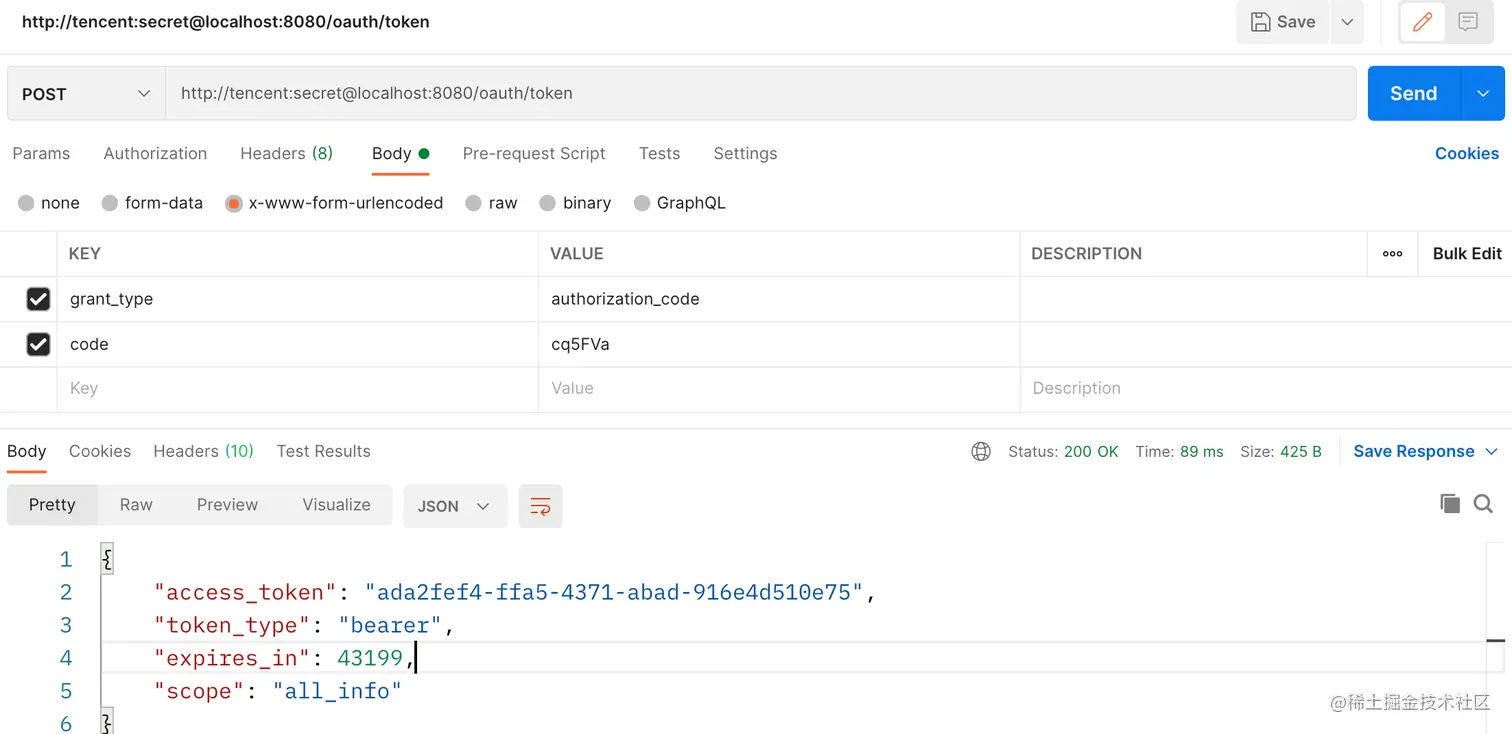This screenshot has height=734, width=1512.
Task: Open the POST method dropdown
Action: tap(86, 94)
